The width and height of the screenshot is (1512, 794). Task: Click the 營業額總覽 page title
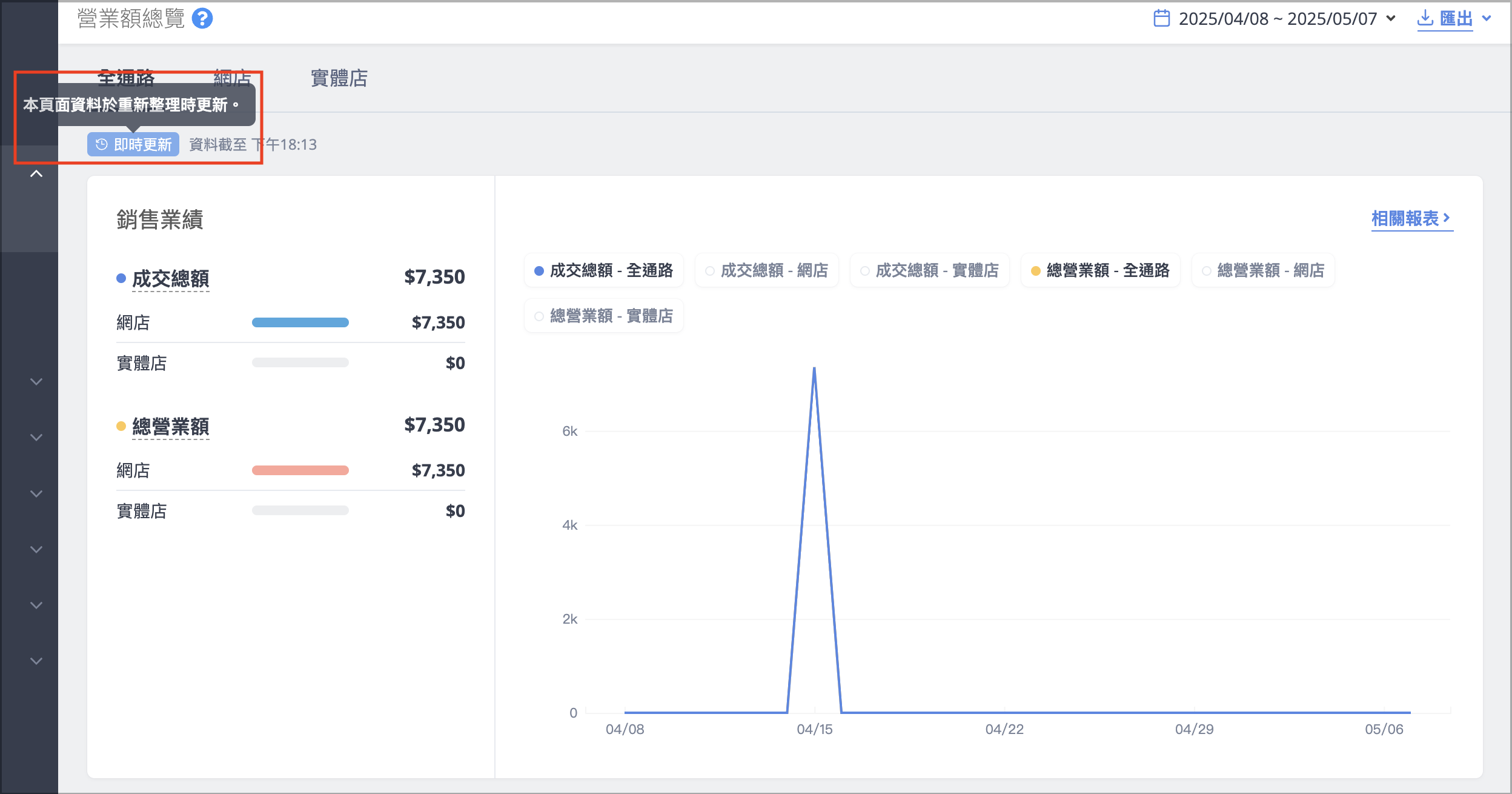pyautogui.click(x=131, y=19)
